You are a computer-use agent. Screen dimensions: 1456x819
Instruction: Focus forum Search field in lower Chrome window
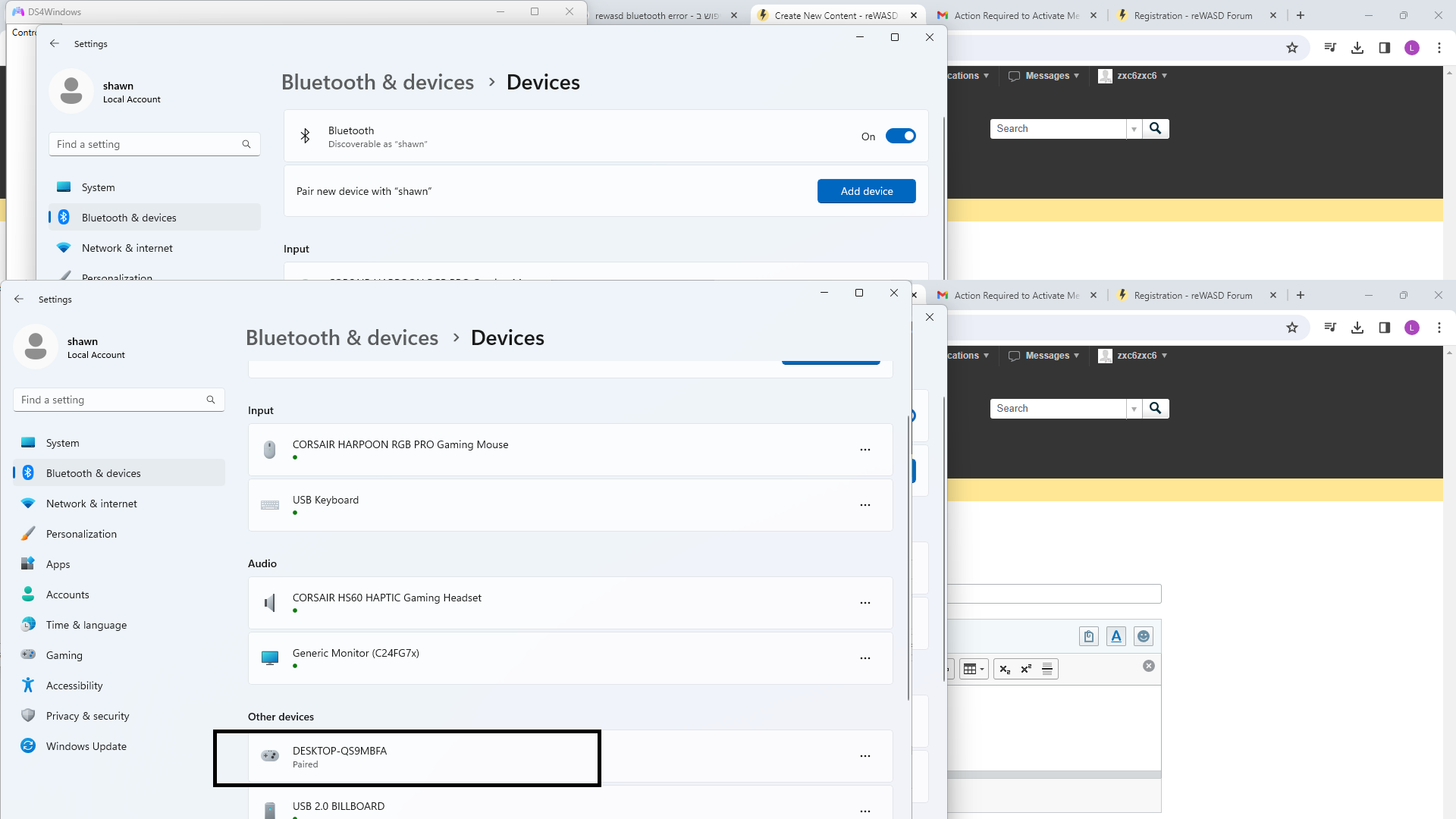click(x=1058, y=409)
